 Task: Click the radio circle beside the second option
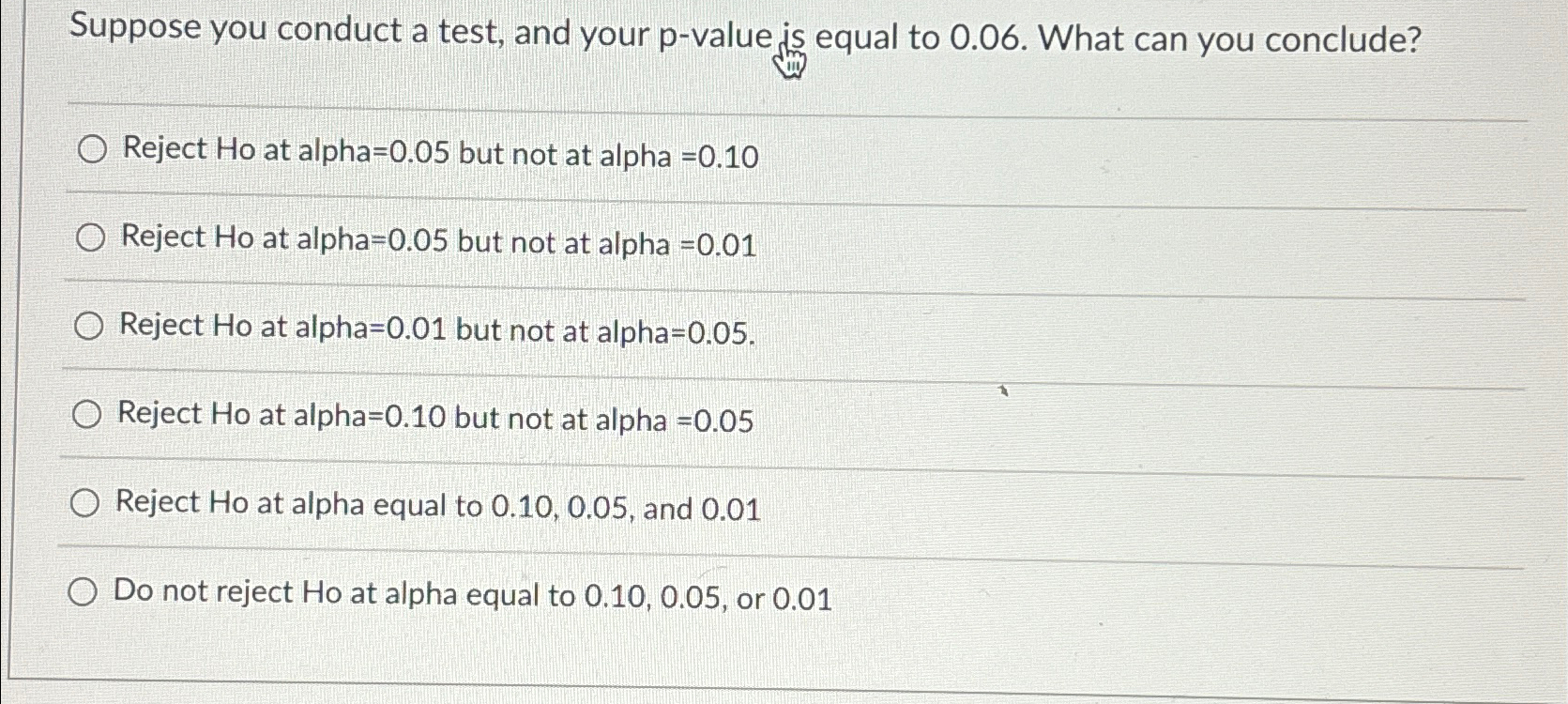click(91, 238)
